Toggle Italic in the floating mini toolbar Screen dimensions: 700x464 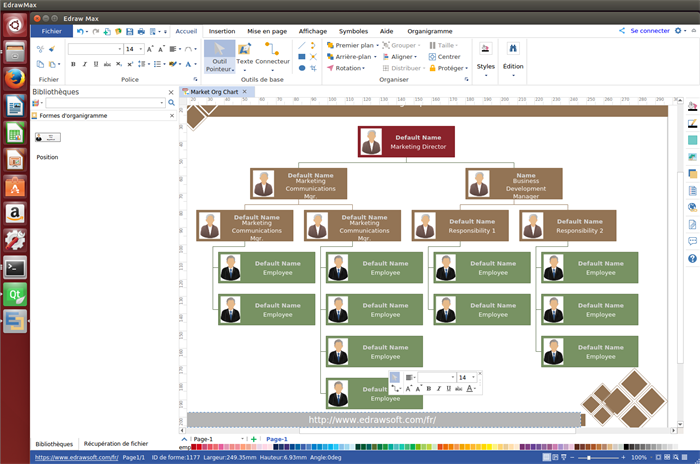pos(439,389)
